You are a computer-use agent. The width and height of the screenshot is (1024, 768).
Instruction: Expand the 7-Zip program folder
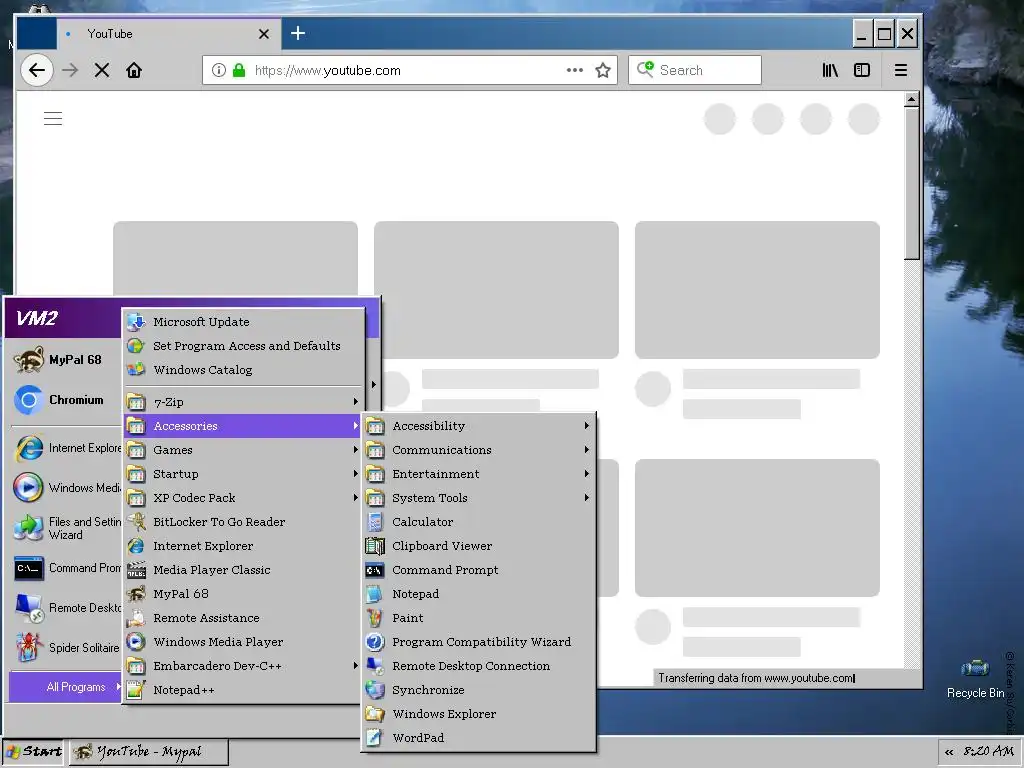point(243,402)
